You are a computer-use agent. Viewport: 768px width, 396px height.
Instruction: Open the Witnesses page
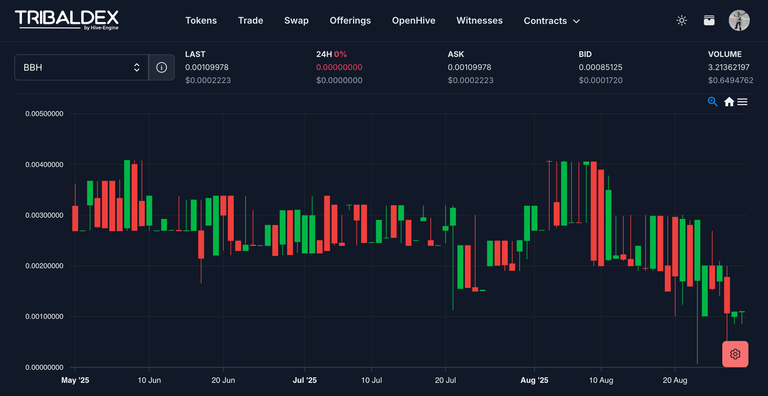tap(480, 21)
